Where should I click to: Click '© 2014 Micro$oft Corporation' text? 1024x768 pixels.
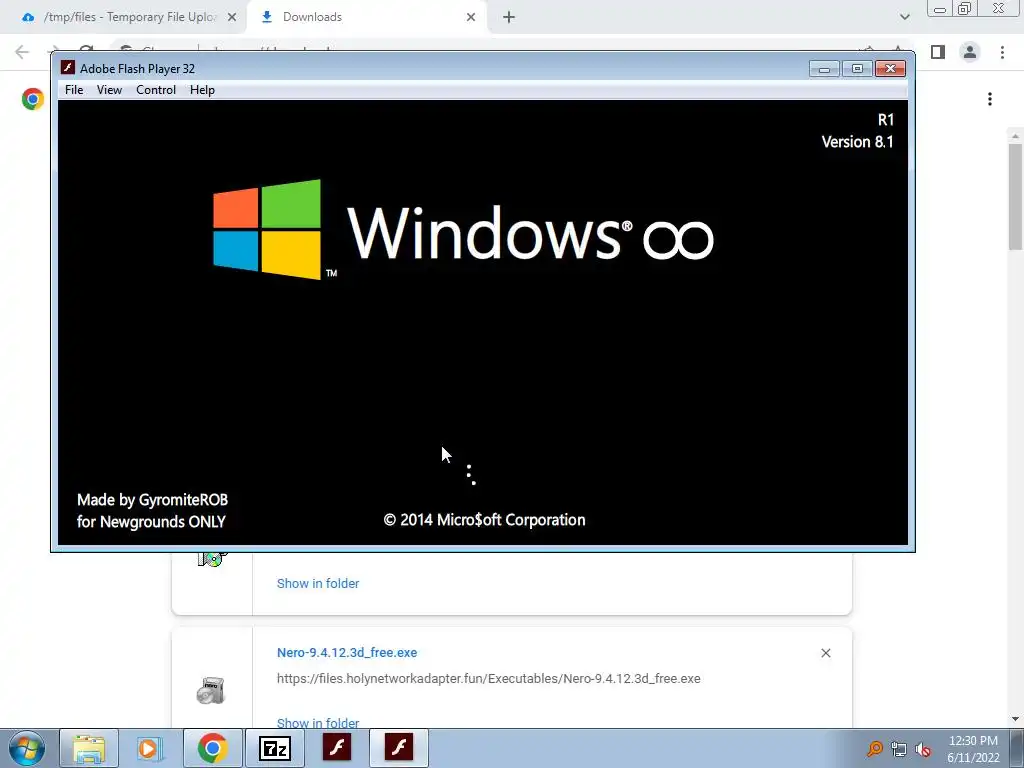pyautogui.click(x=485, y=520)
